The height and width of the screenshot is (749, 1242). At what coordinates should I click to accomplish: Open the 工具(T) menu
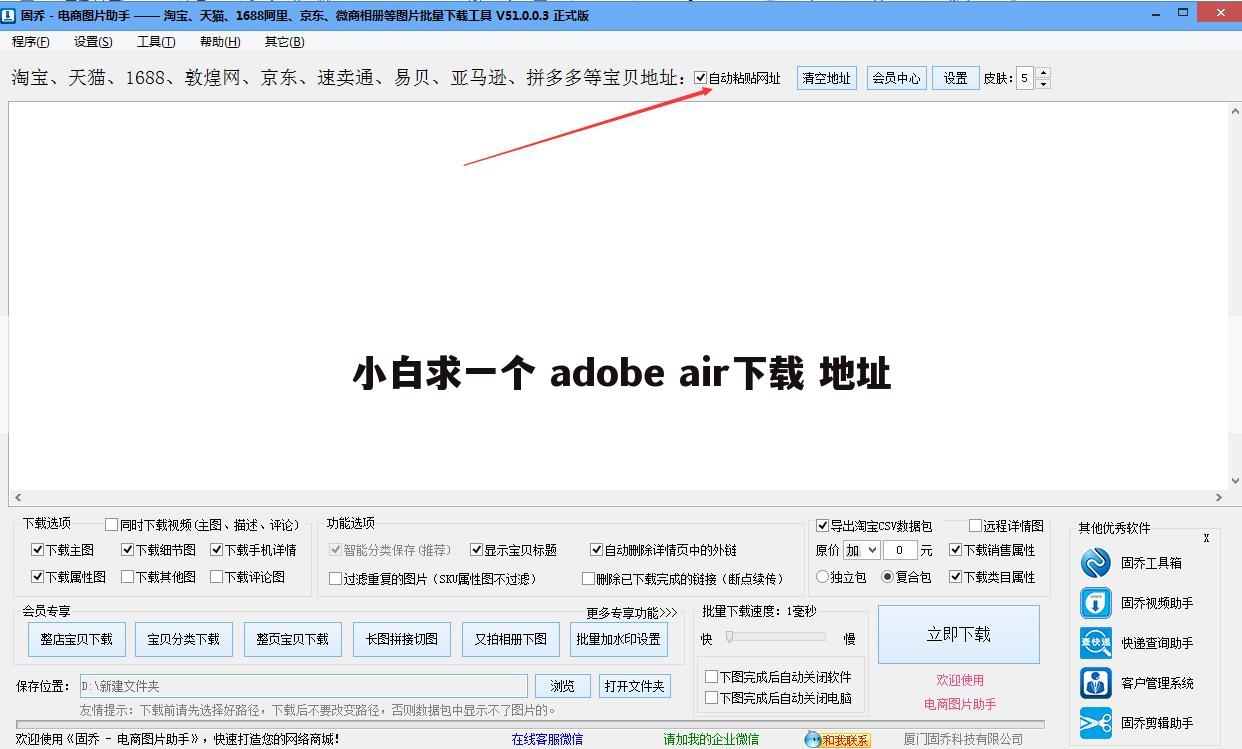point(156,42)
